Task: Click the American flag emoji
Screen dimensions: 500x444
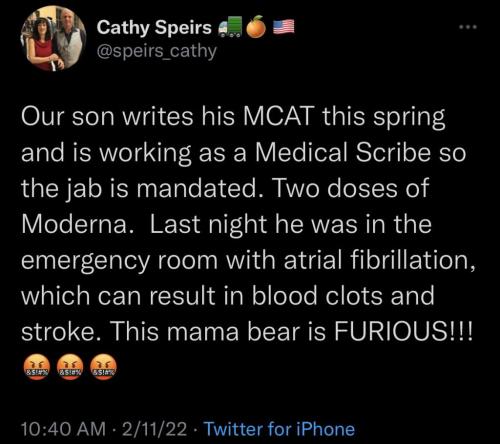Action: 284,27
